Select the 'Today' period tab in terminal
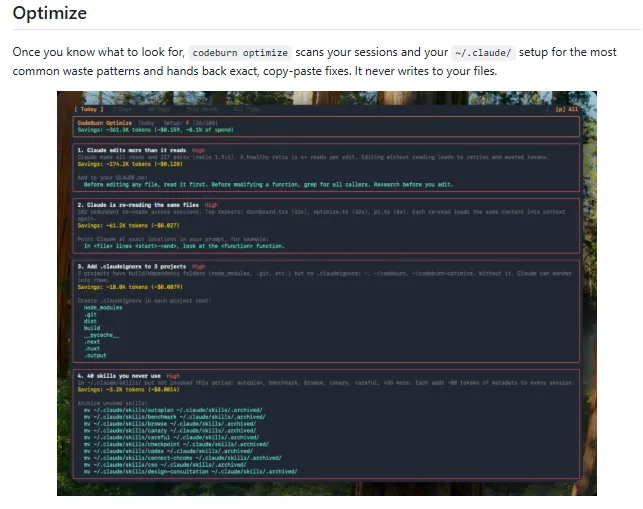643x509 pixels. pyautogui.click(x=89, y=109)
